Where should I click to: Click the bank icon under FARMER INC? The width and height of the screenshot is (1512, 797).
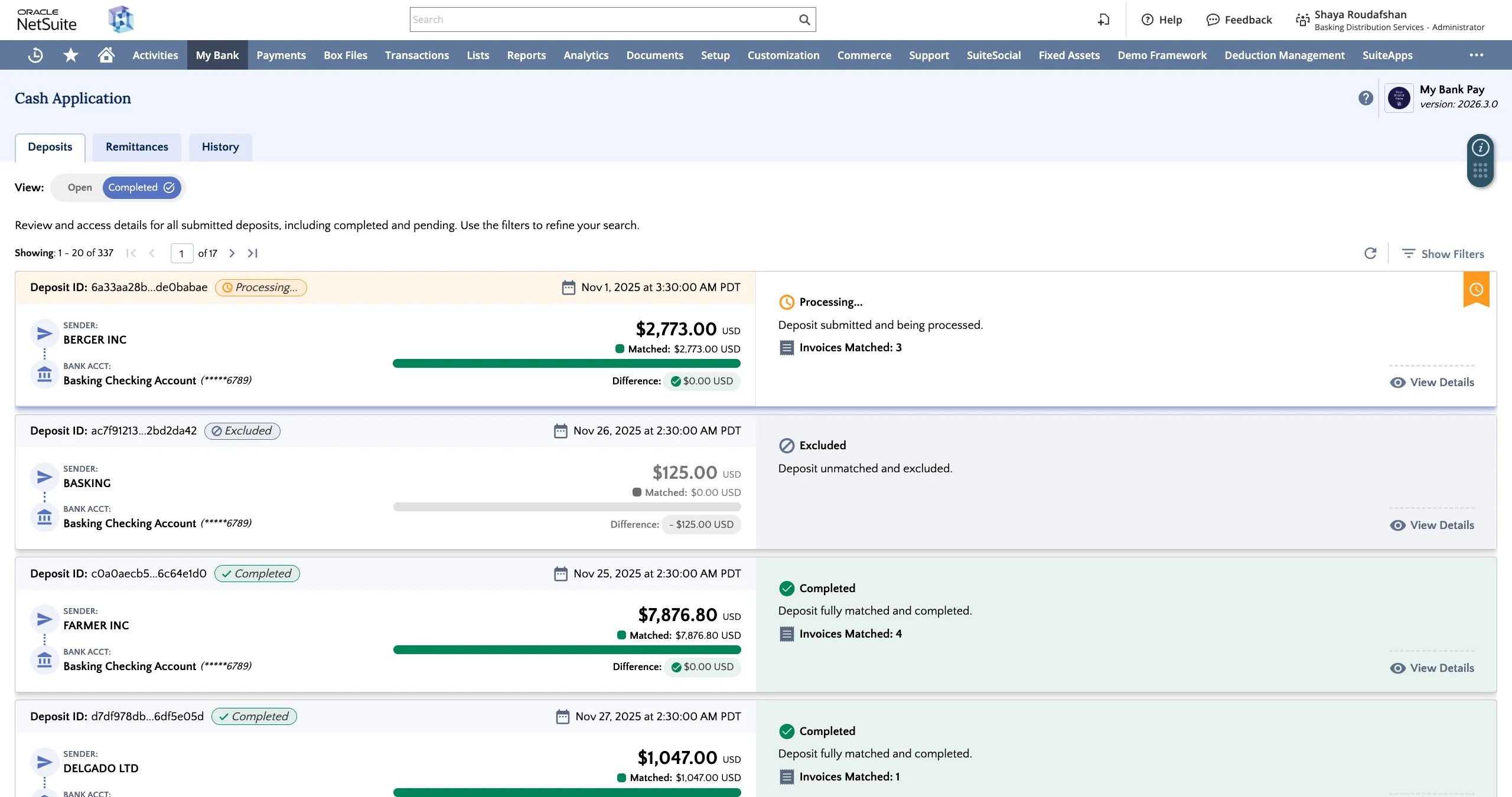pyautogui.click(x=44, y=660)
